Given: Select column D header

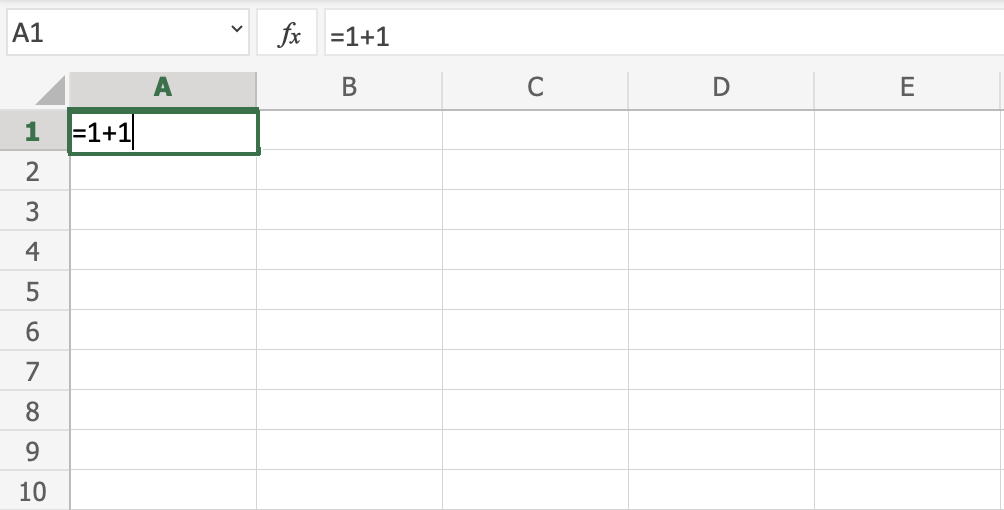Looking at the screenshot, I should point(721,88).
